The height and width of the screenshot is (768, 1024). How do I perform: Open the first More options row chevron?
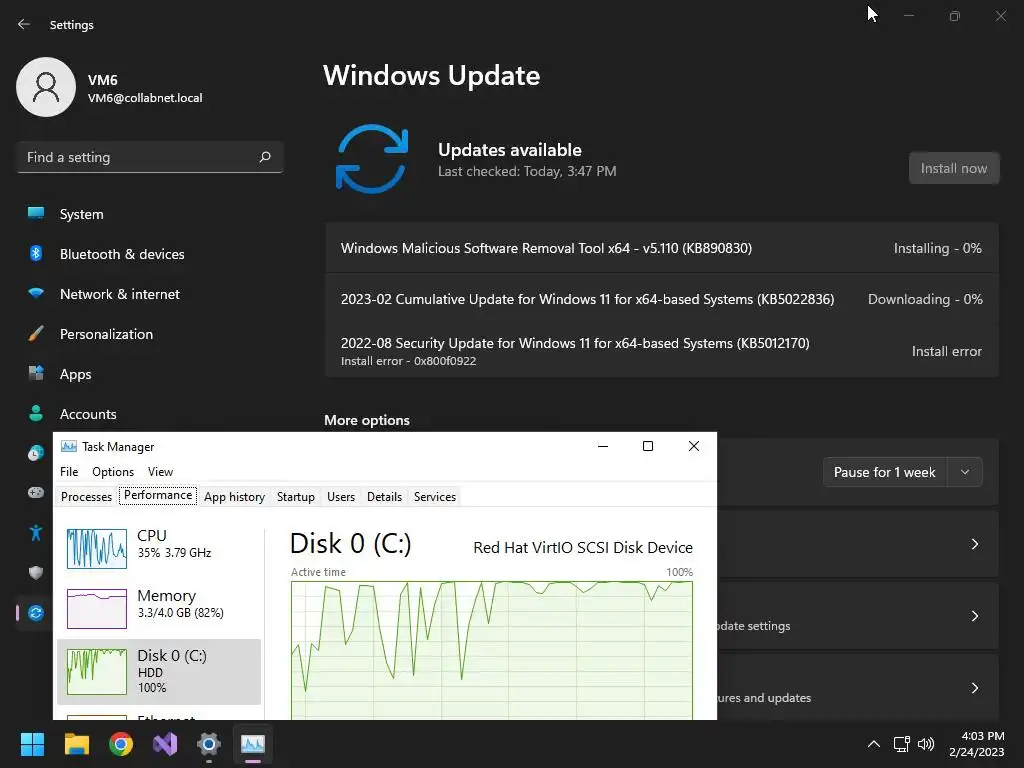coord(974,544)
